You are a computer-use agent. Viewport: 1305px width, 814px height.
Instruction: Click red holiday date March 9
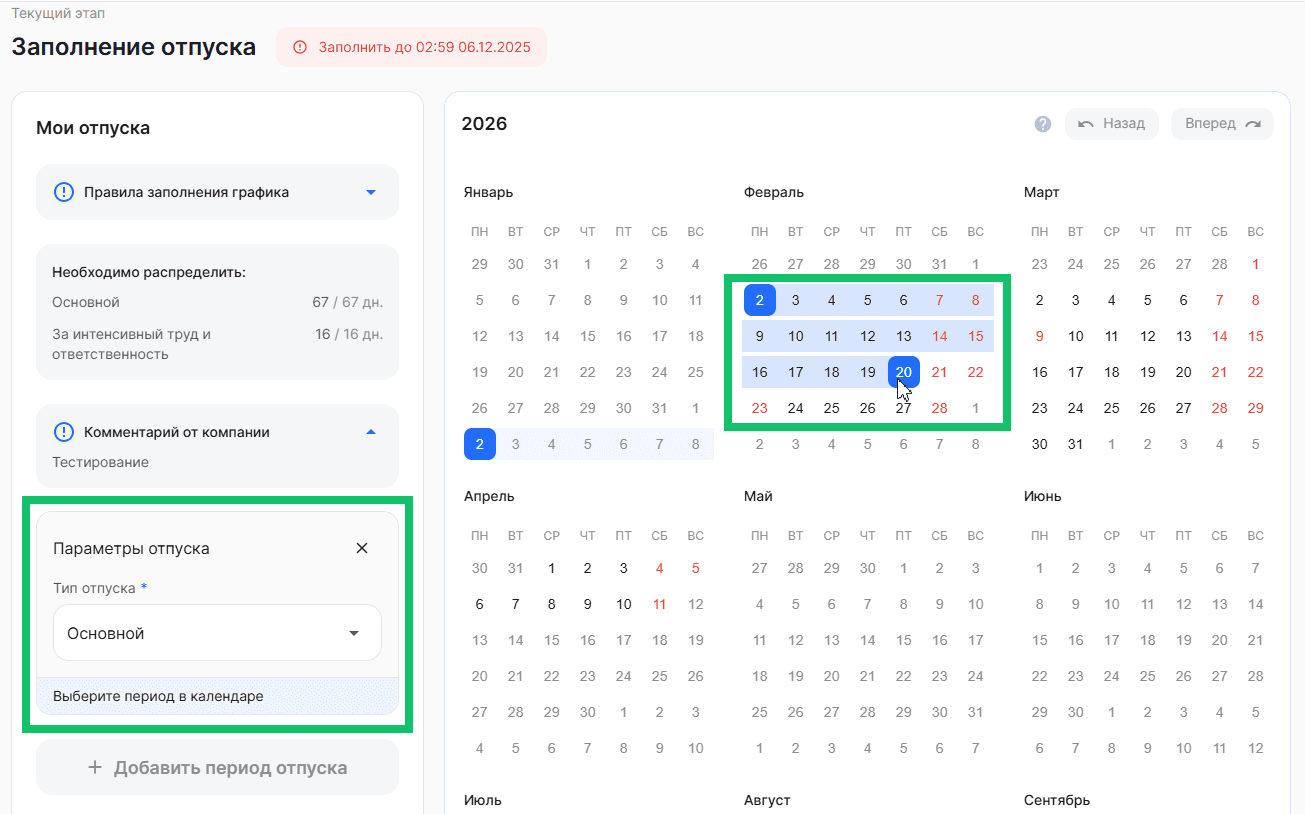click(x=1040, y=336)
